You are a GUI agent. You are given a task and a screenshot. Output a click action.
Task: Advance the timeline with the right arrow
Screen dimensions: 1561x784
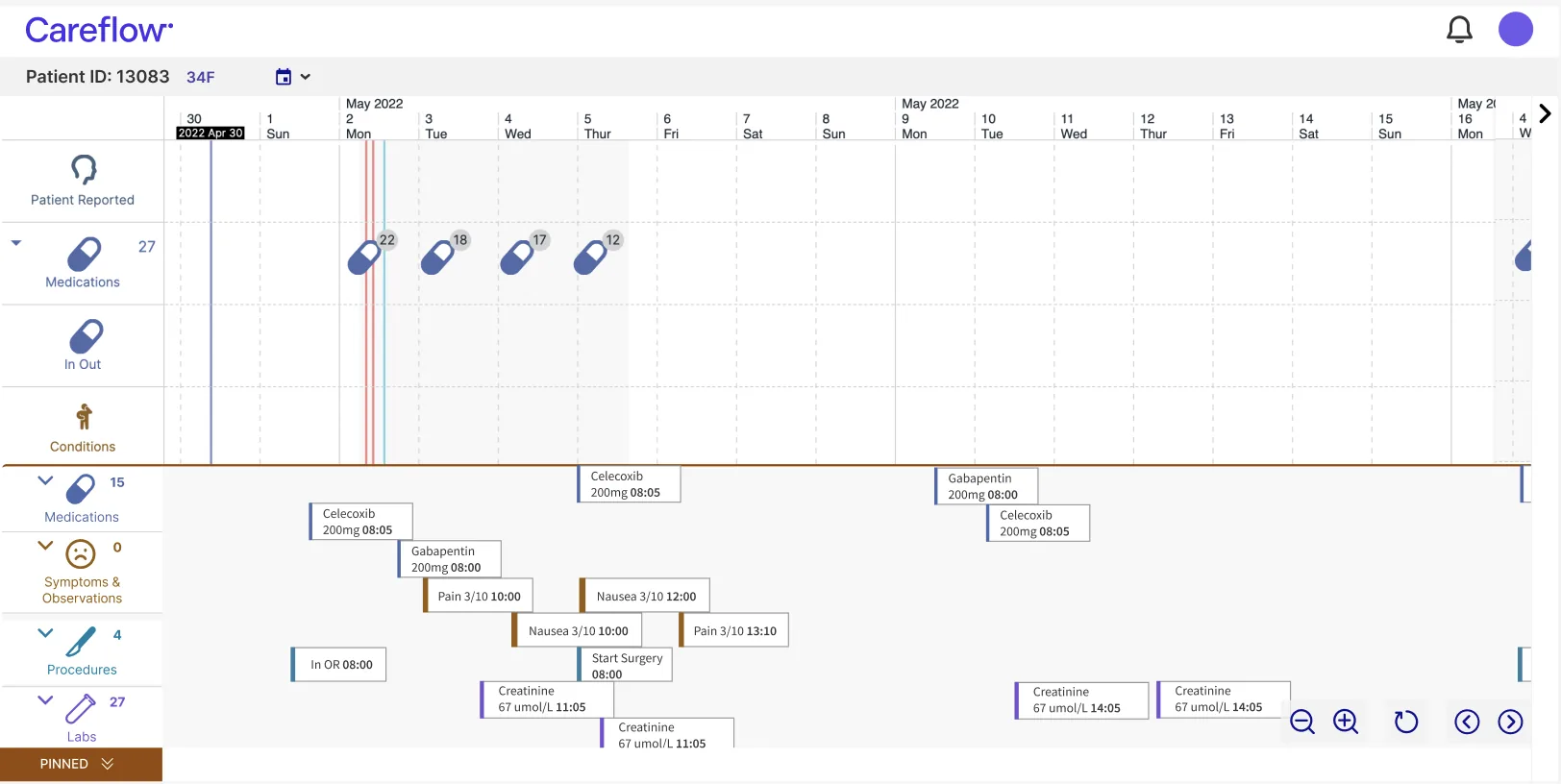pyautogui.click(x=1545, y=113)
